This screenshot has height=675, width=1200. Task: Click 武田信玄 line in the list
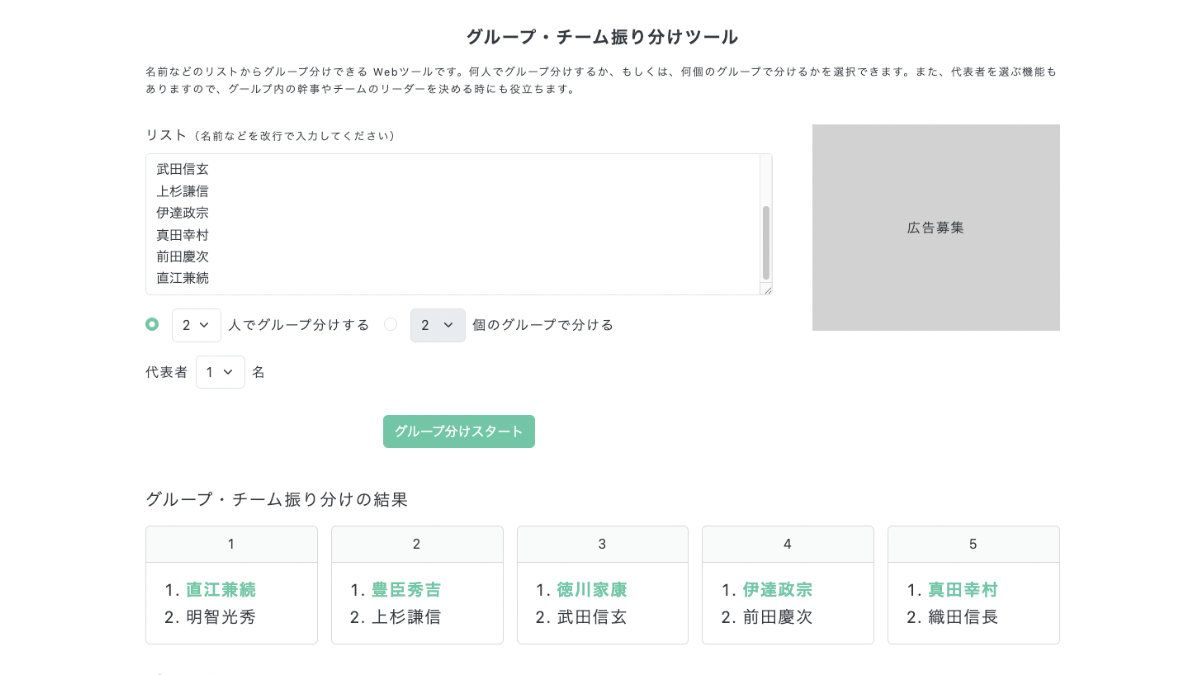[183, 169]
